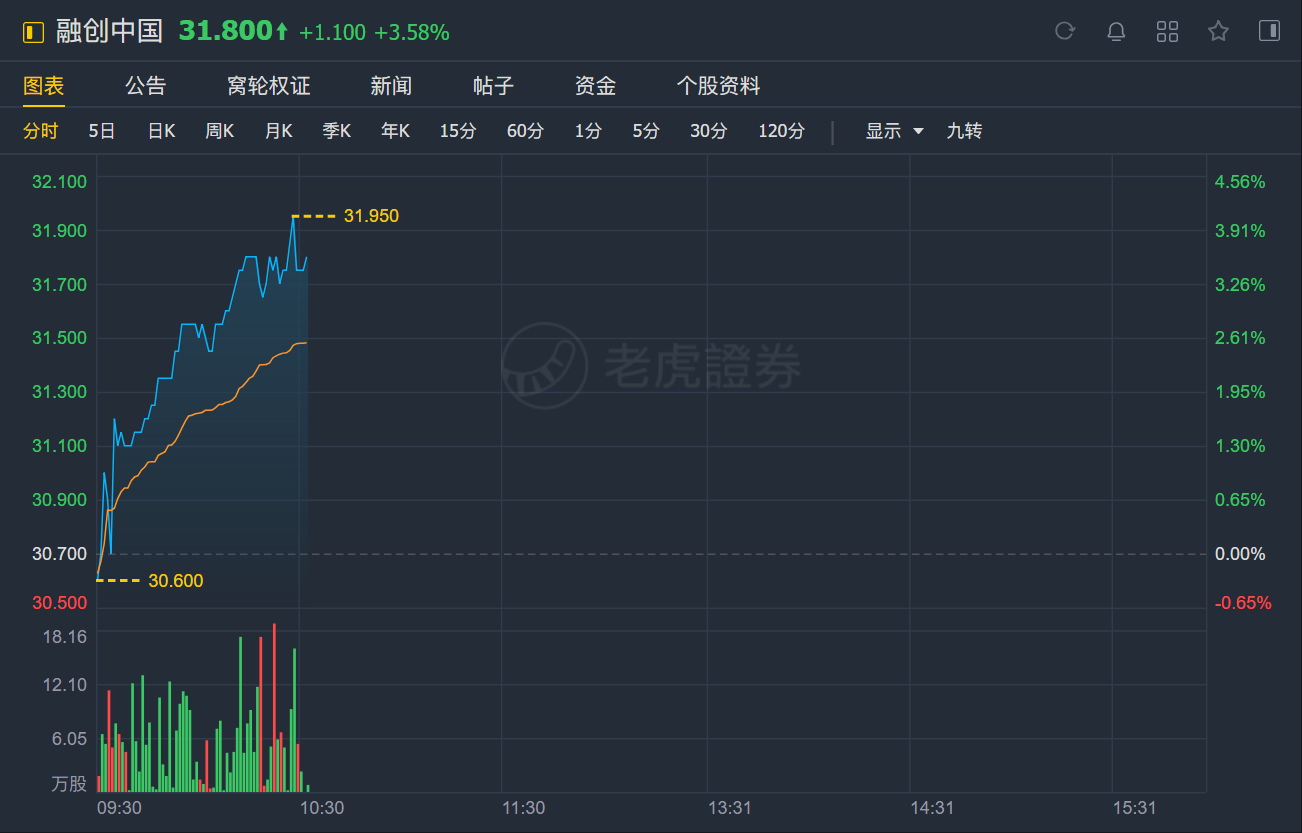Image resolution: width=1302 pixels, height=833 pixels.
Task: Toggle the side panel icon
Action: point(1269,31)
